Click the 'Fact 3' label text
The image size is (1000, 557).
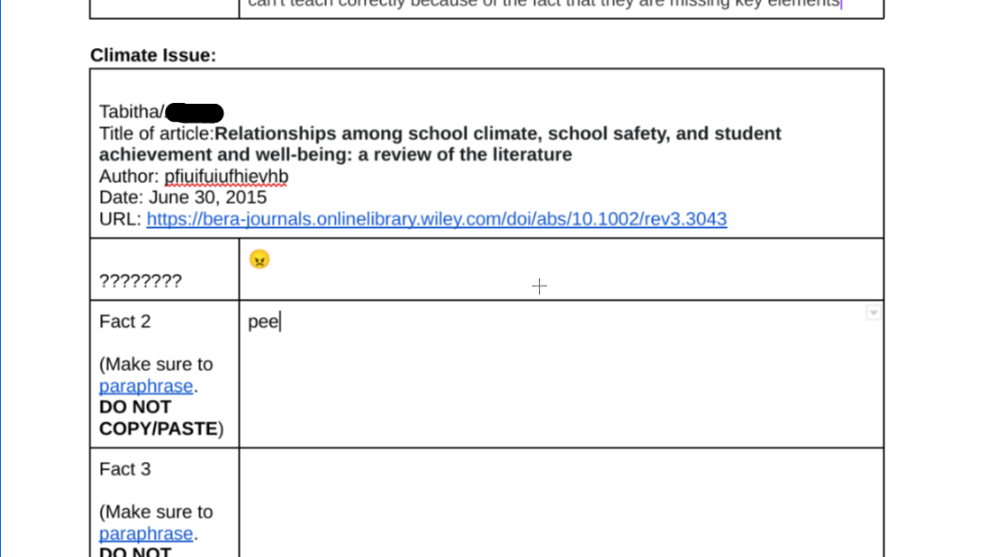pos(125,469)
